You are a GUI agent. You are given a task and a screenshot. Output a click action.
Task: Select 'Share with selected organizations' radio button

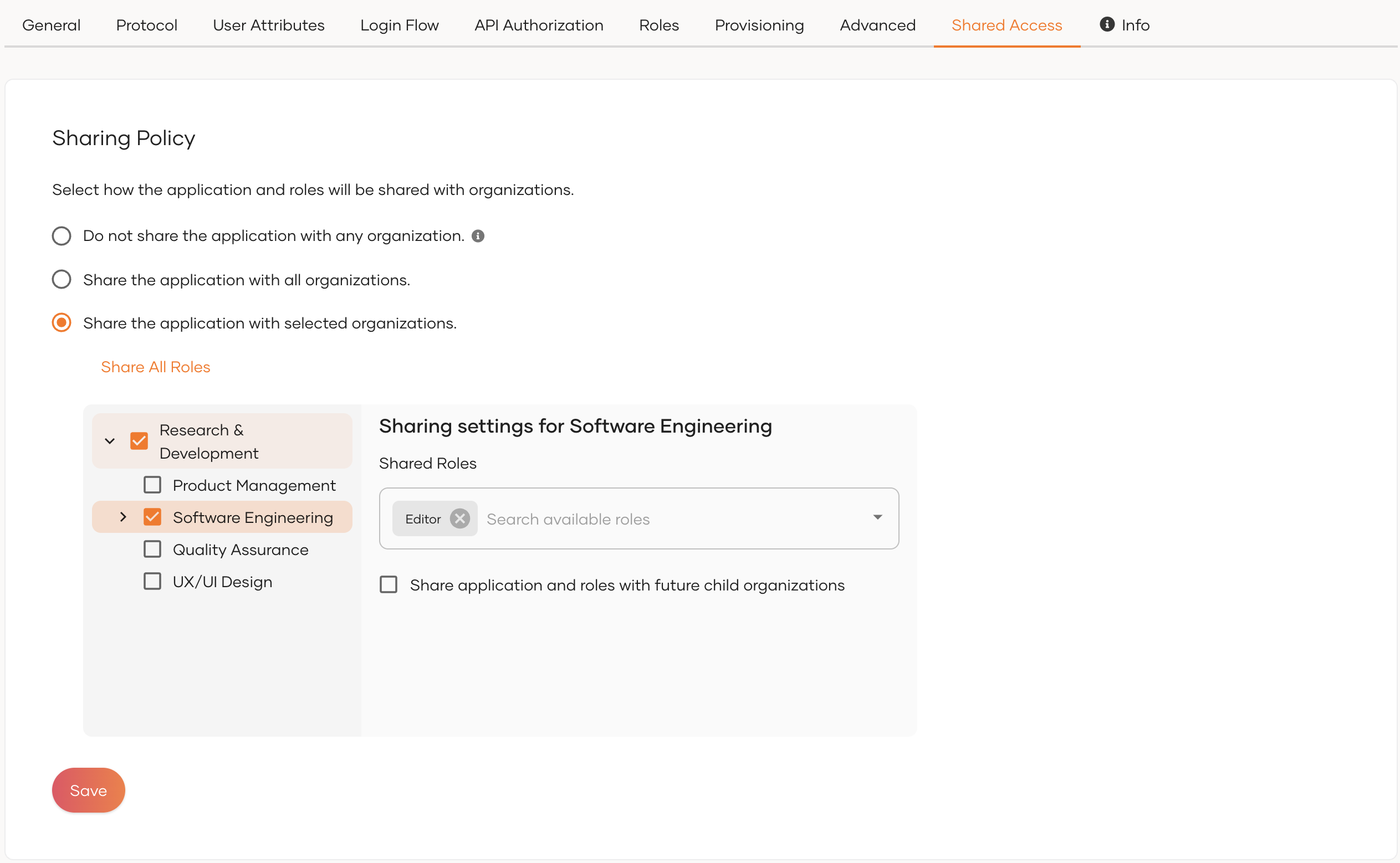(x=62, y=323)
